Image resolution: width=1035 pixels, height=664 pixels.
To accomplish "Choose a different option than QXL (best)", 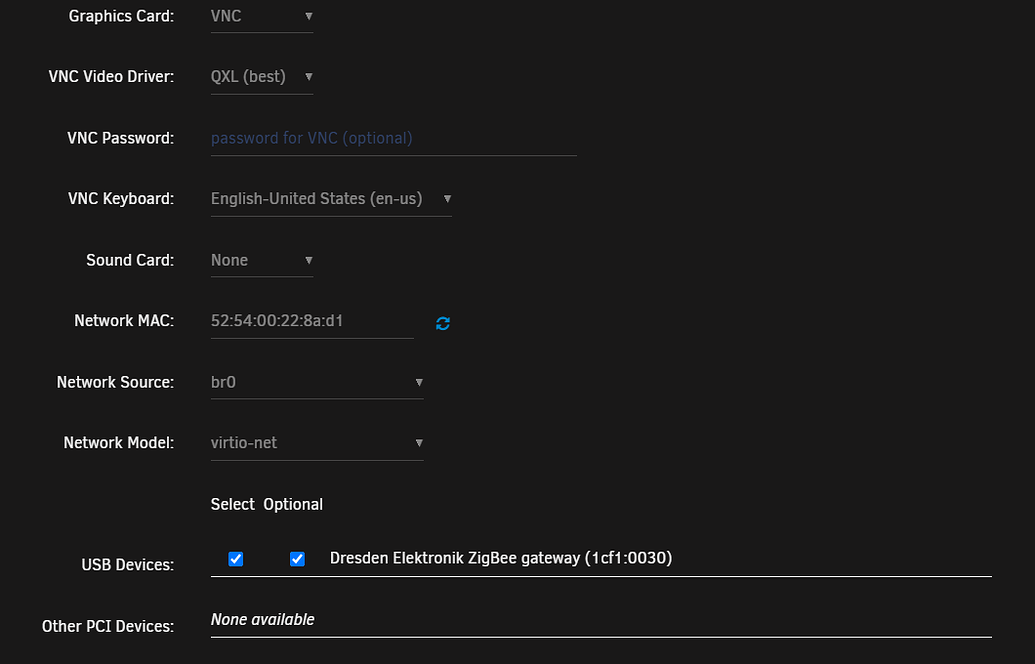I will [x=260, y=77].
